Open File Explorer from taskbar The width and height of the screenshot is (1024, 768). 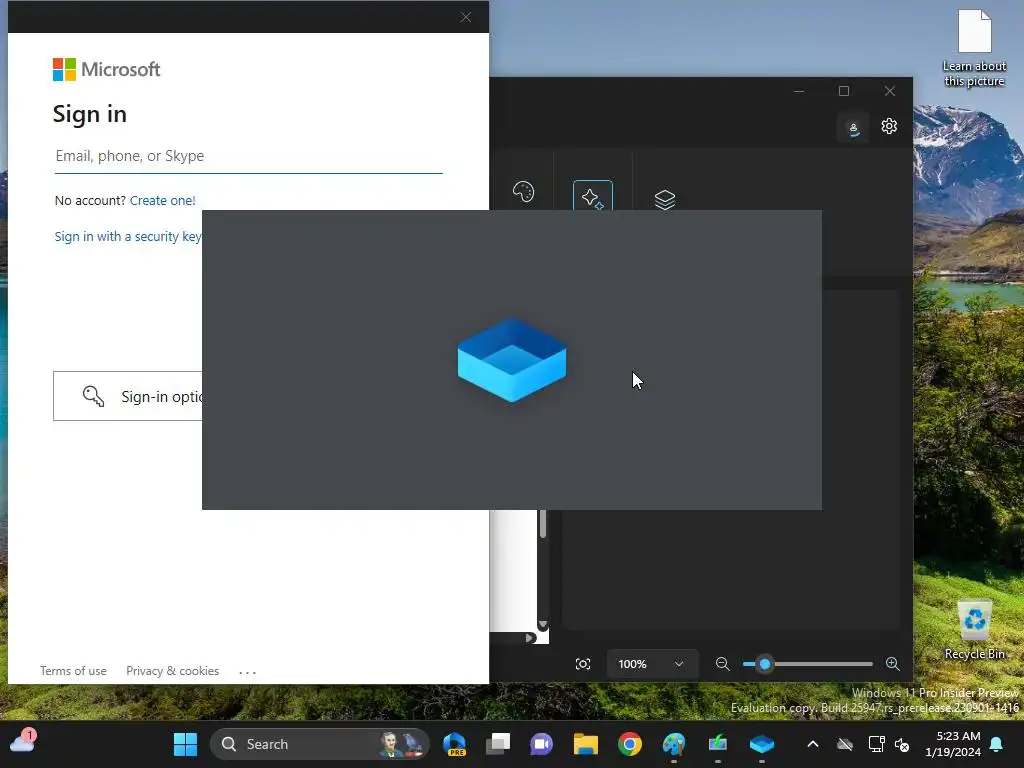coord(586,744)
